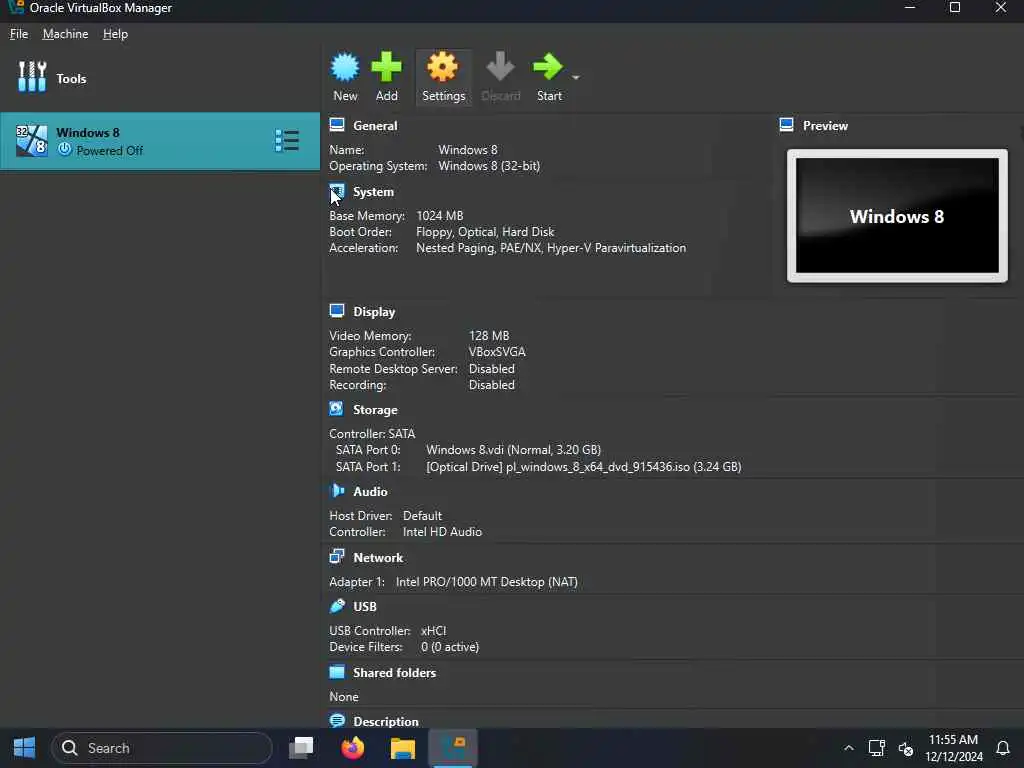
Task: Click the Recording Disabled value
Action: [x=491, y=385]
